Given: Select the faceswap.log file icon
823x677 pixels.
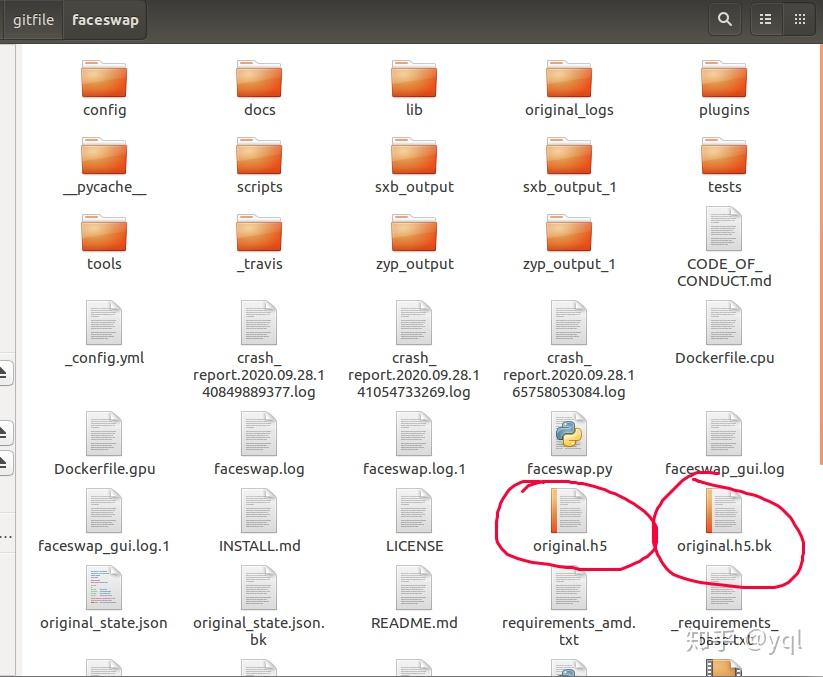Looking at the screenshot, I should click(x=259, y=434).
